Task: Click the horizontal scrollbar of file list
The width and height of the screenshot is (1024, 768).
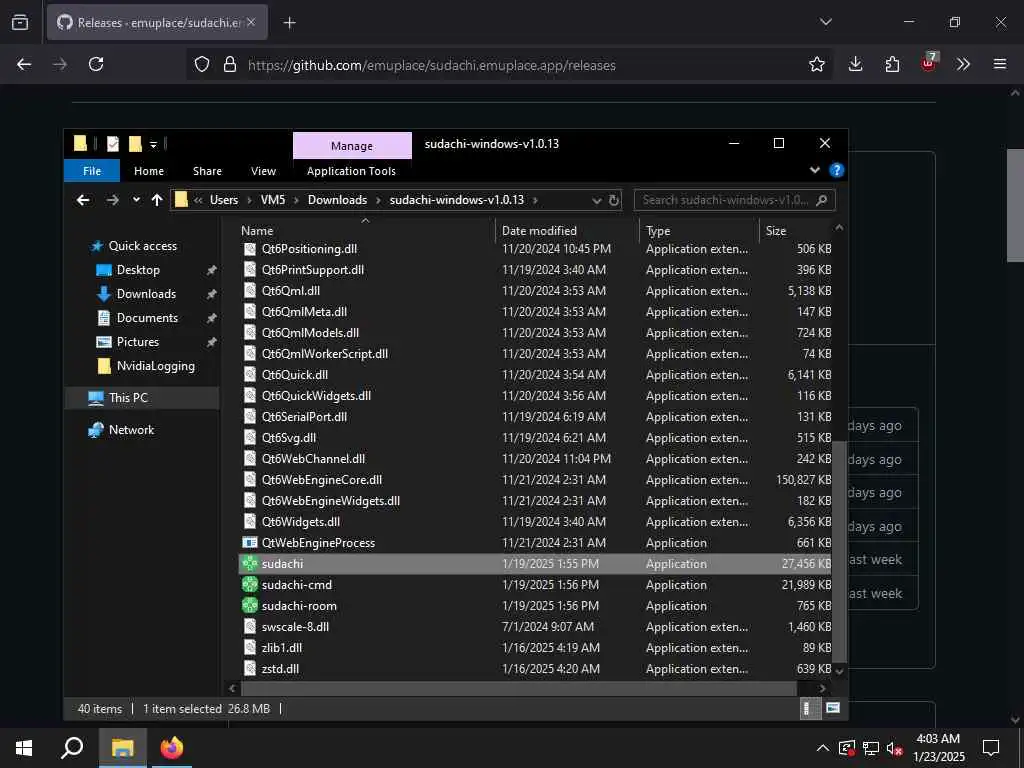Action: coord(519,688)
